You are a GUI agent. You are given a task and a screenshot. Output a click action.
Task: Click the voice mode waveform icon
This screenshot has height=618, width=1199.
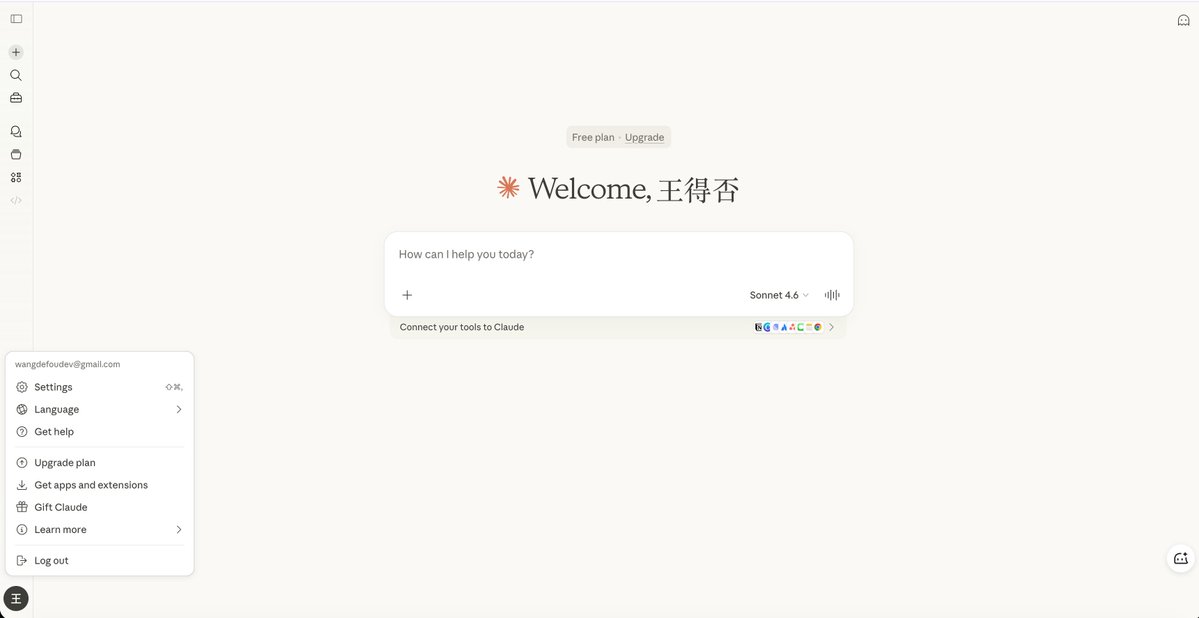832,295
